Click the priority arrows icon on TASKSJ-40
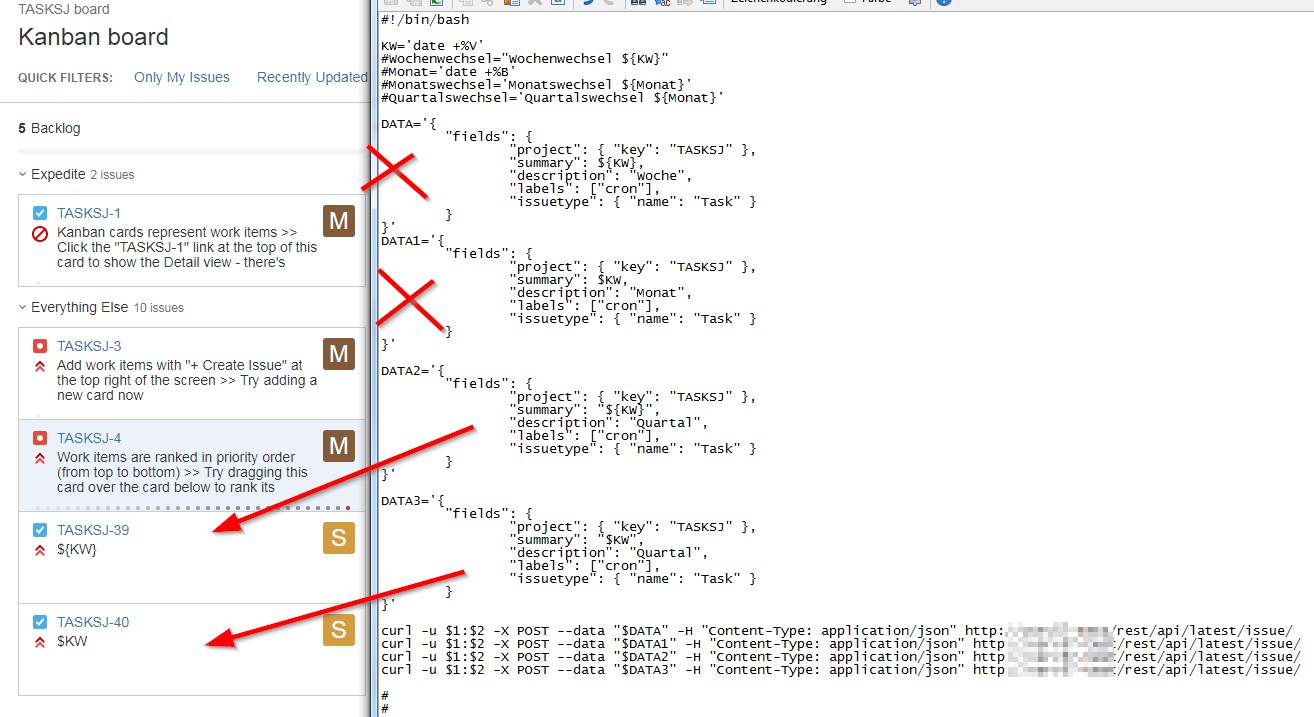1314x717 pixels. pyautogui.click(x=40, y=642)
